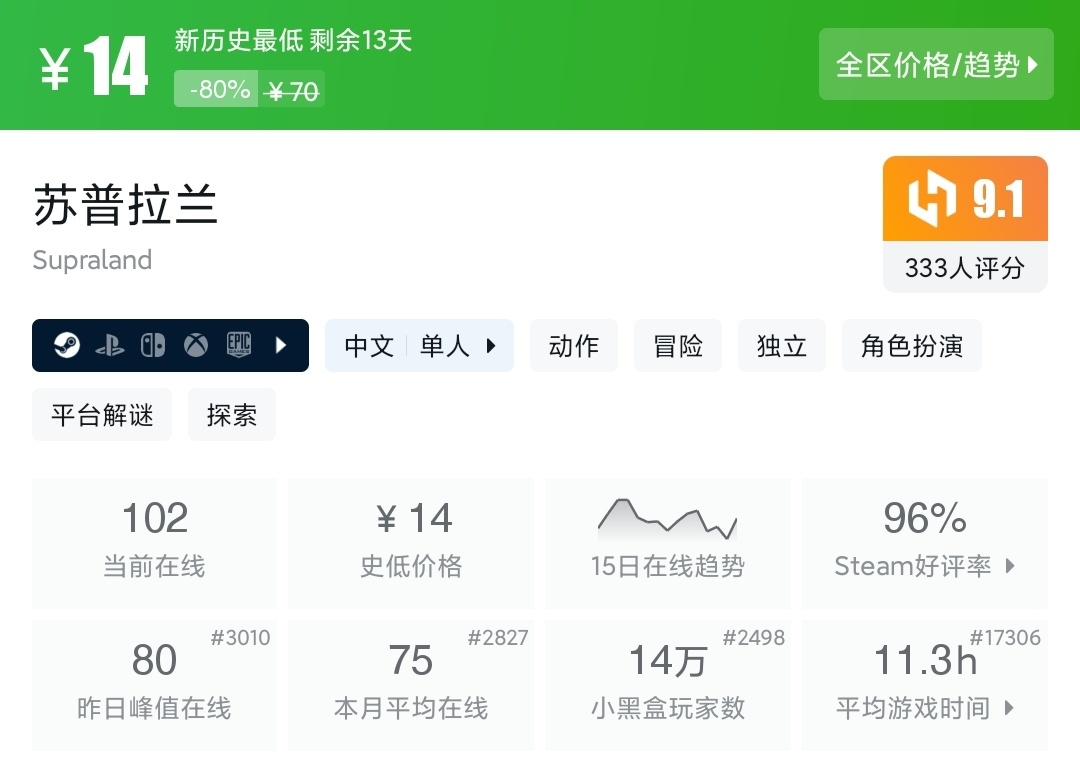Open the Steam好评率 details arrow
Viewport: 1080px width, 760px height.
(x=1010, y=566)
